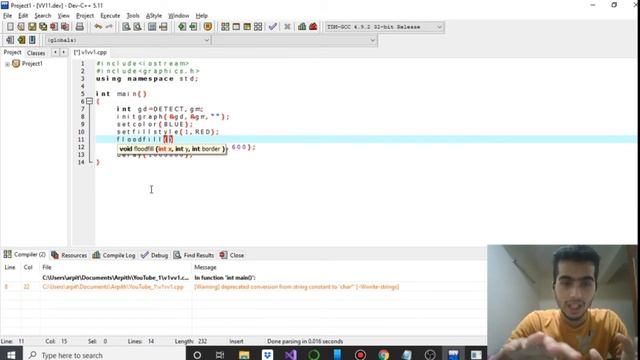This screenshot has height=360, width=640.
Task: Switch to the Classes panel tab
Action: coord(36,53)
